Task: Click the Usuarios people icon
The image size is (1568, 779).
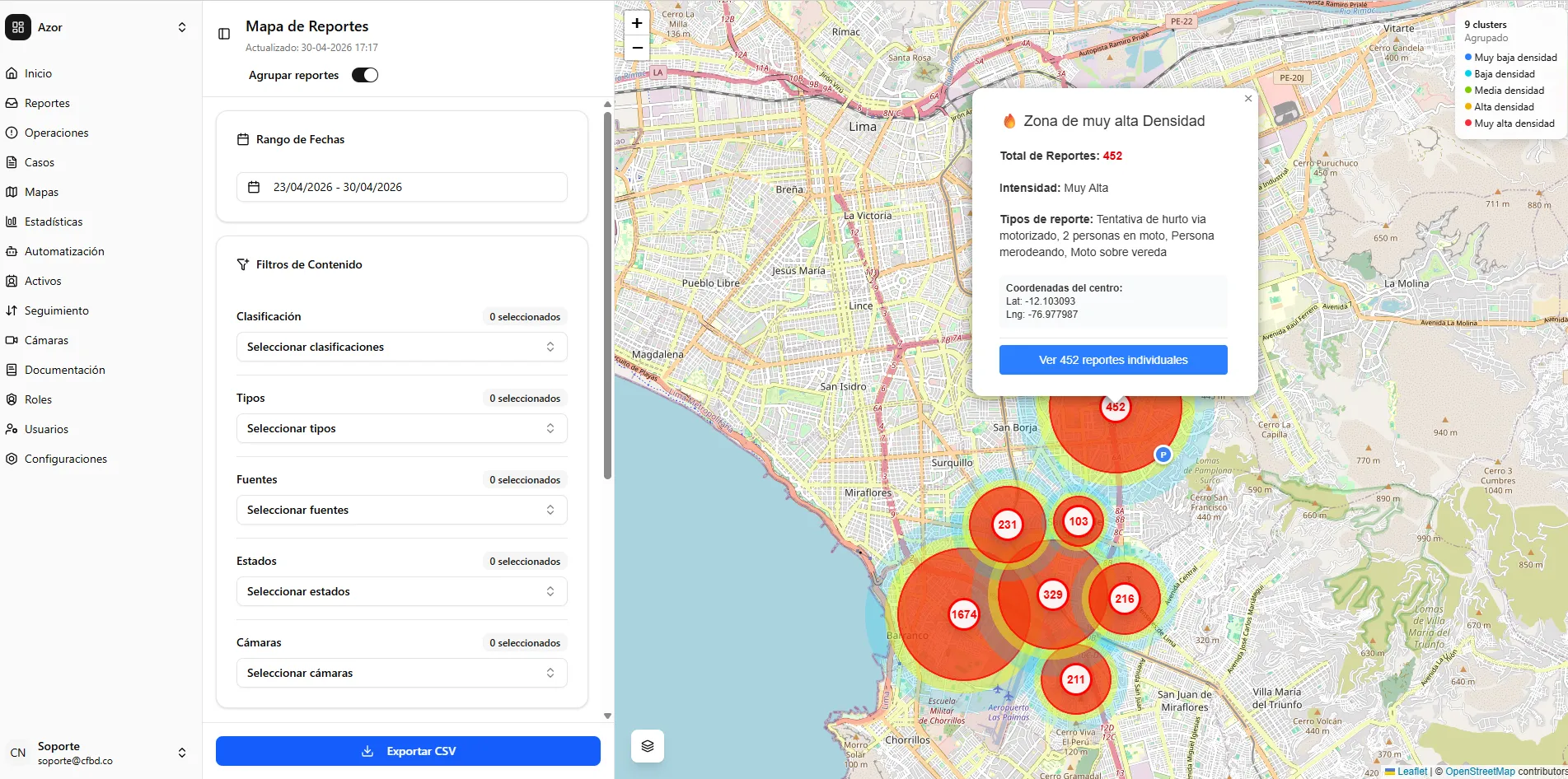Action: click(x=12, y=429)
